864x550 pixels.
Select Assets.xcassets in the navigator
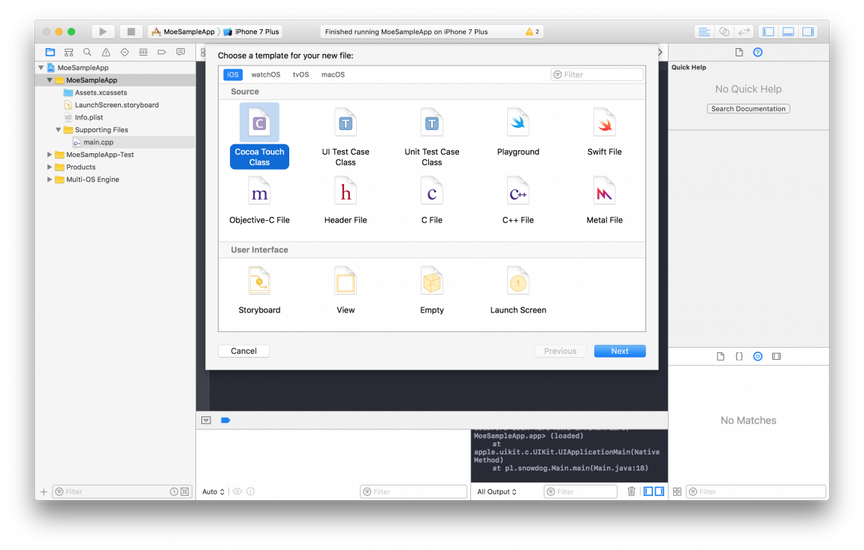pyautogui.click(x=101, y=93)
